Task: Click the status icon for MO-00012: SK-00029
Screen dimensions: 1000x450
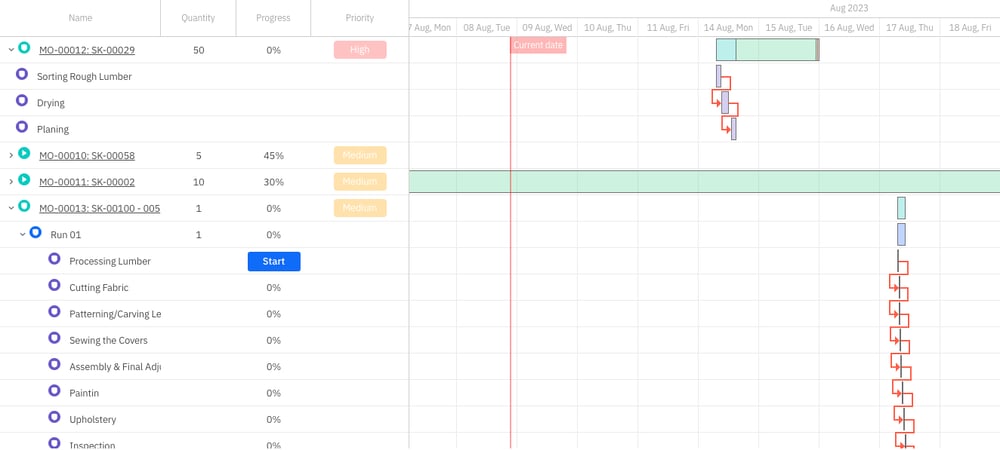Action: [24, 49]
